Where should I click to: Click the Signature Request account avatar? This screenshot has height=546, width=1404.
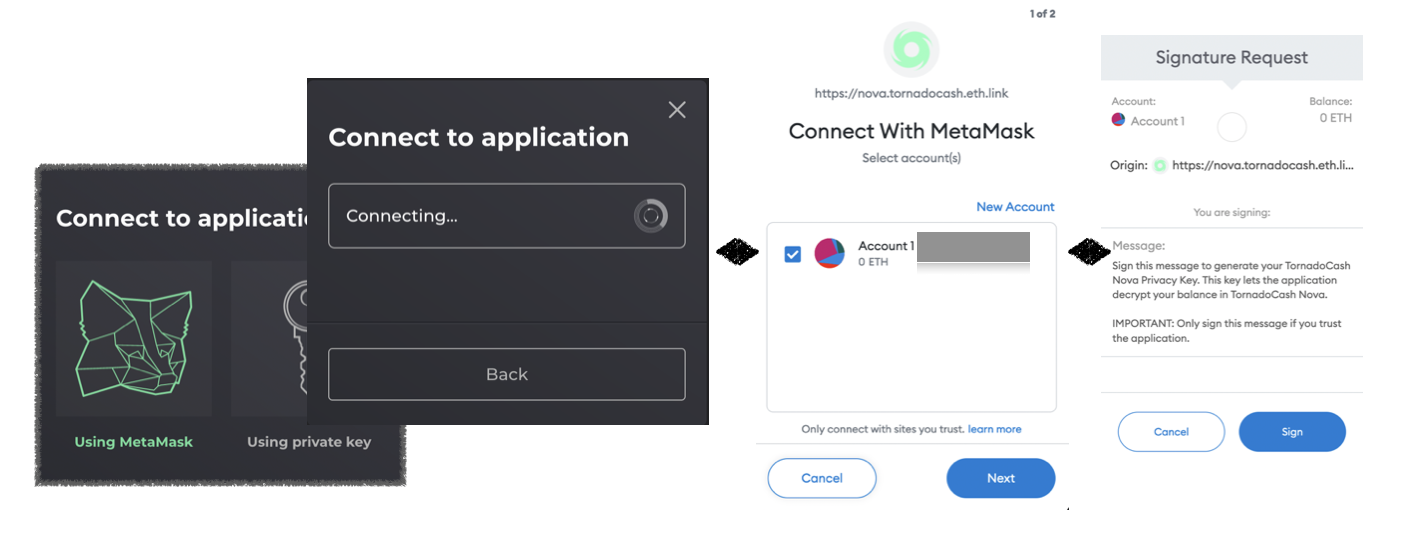pyautogui.click(x=1118, y=121)
